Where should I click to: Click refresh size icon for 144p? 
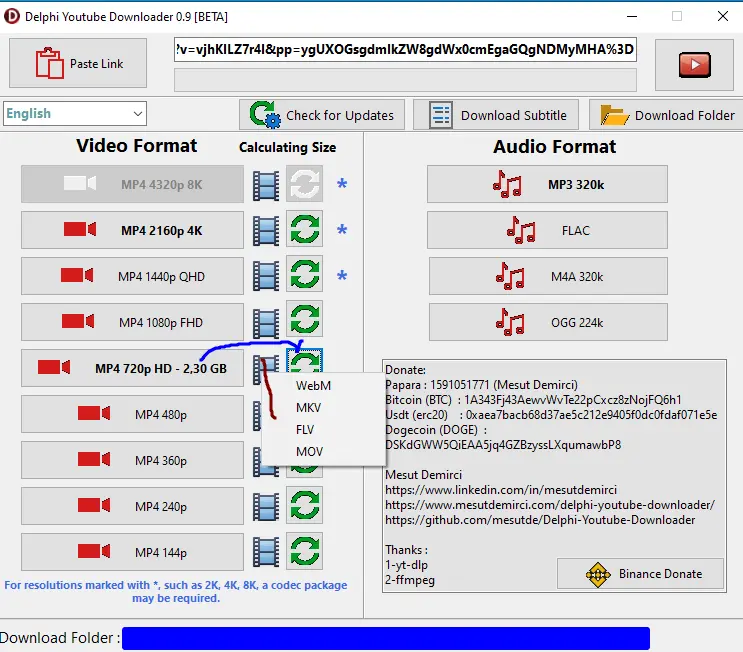click(x=305, y=551)
